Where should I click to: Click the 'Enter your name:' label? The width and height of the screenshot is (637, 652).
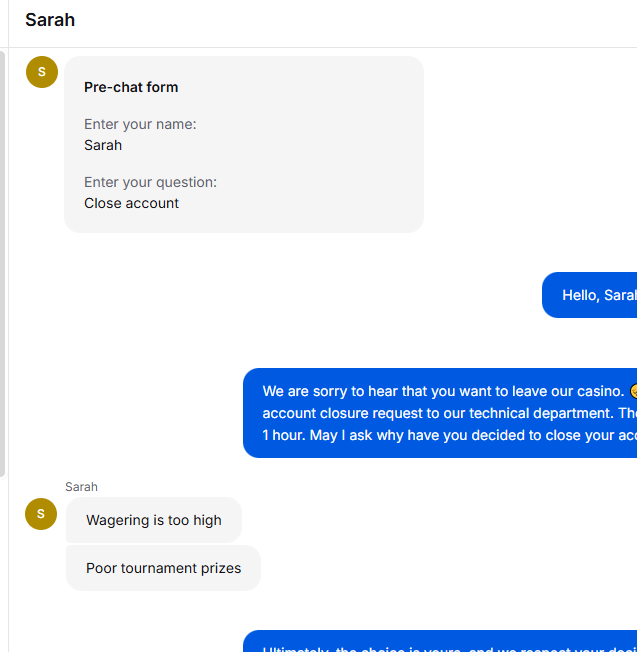140,124
